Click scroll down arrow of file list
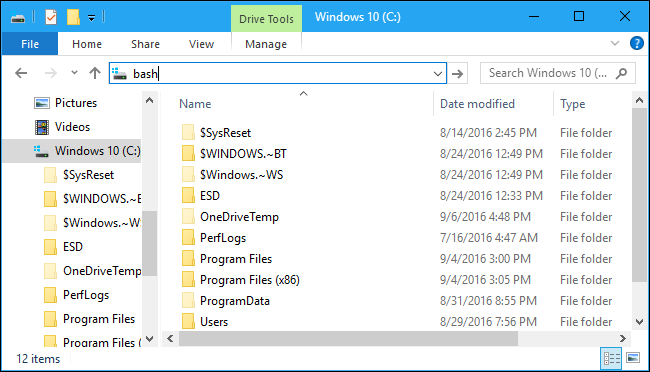 coord(639,322)
